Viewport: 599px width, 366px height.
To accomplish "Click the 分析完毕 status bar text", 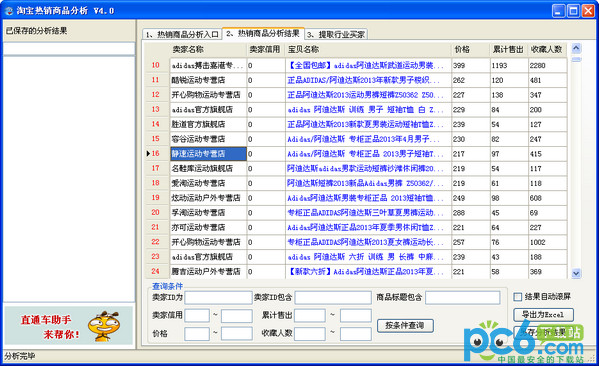I will (x=20, y=356).
